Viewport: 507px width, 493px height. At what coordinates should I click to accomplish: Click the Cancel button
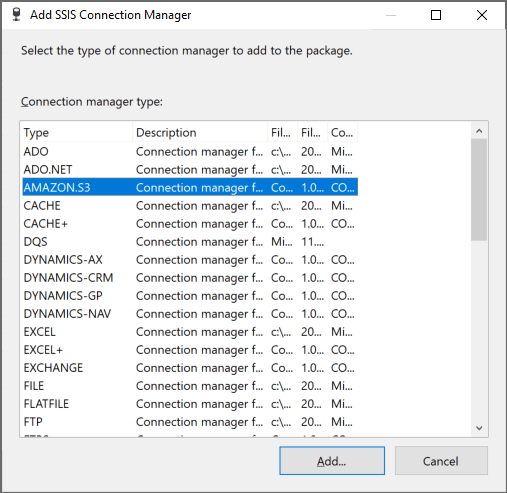[441, 461]
